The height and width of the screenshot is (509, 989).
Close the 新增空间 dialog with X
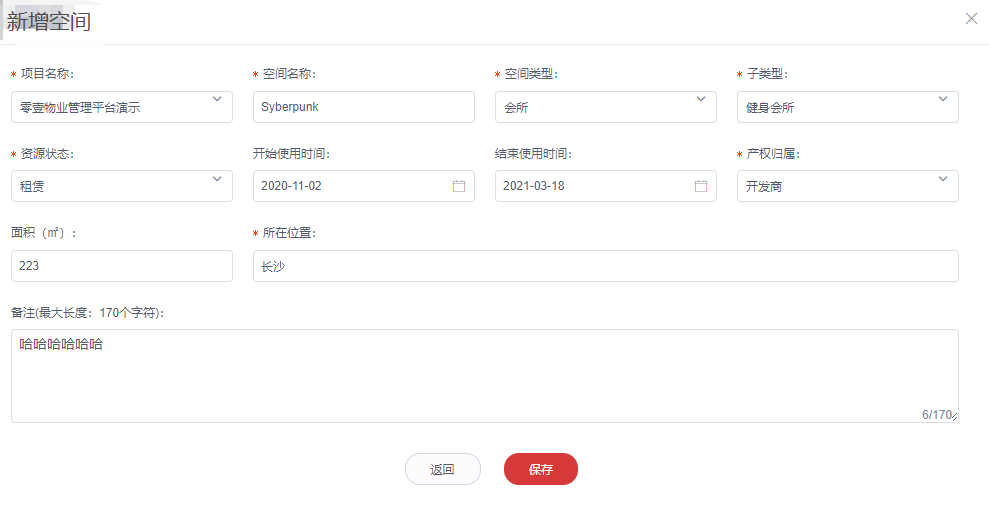coord(971,18)
